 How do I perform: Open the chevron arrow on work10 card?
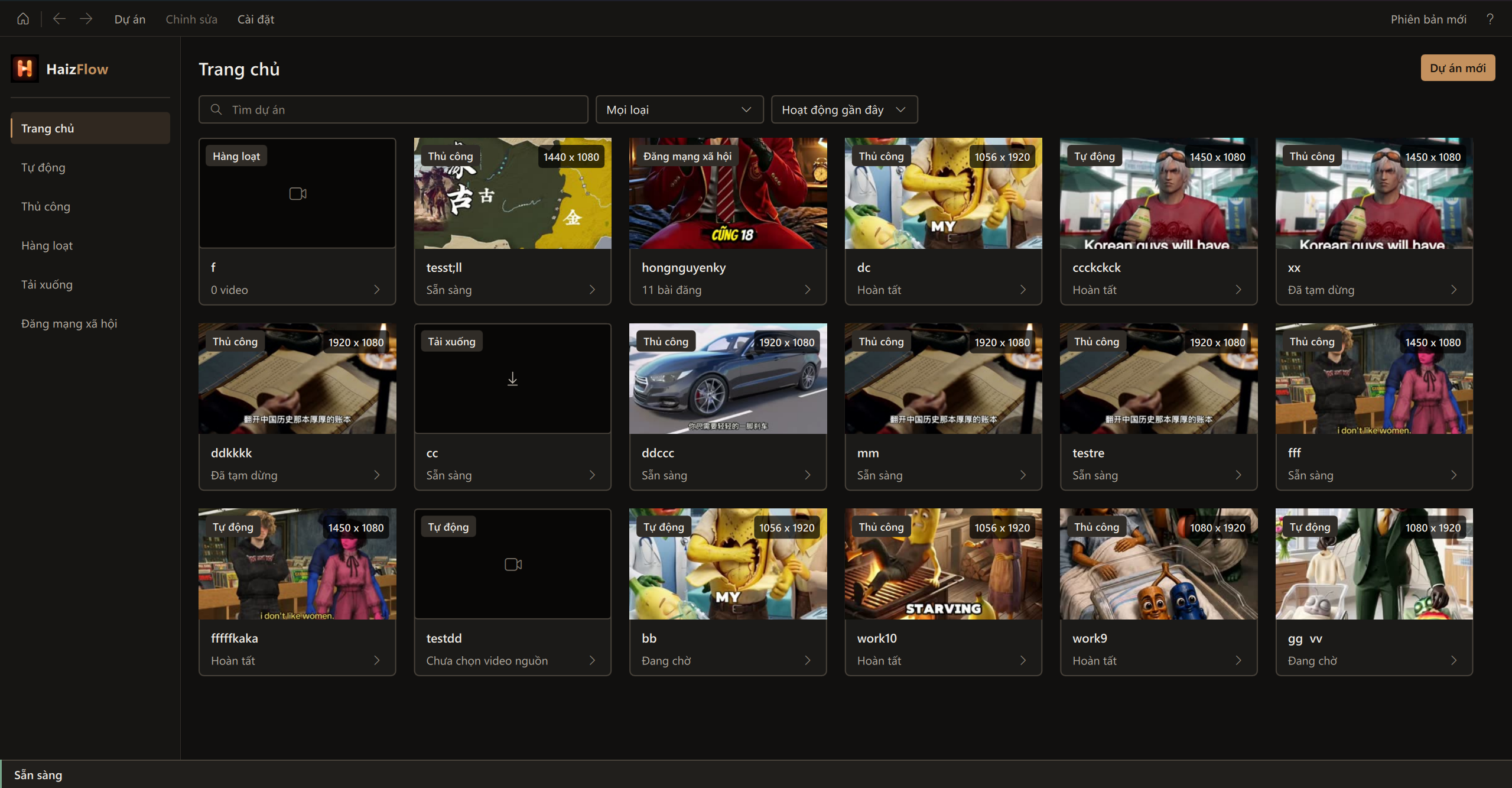click(x=1023, y=660)
